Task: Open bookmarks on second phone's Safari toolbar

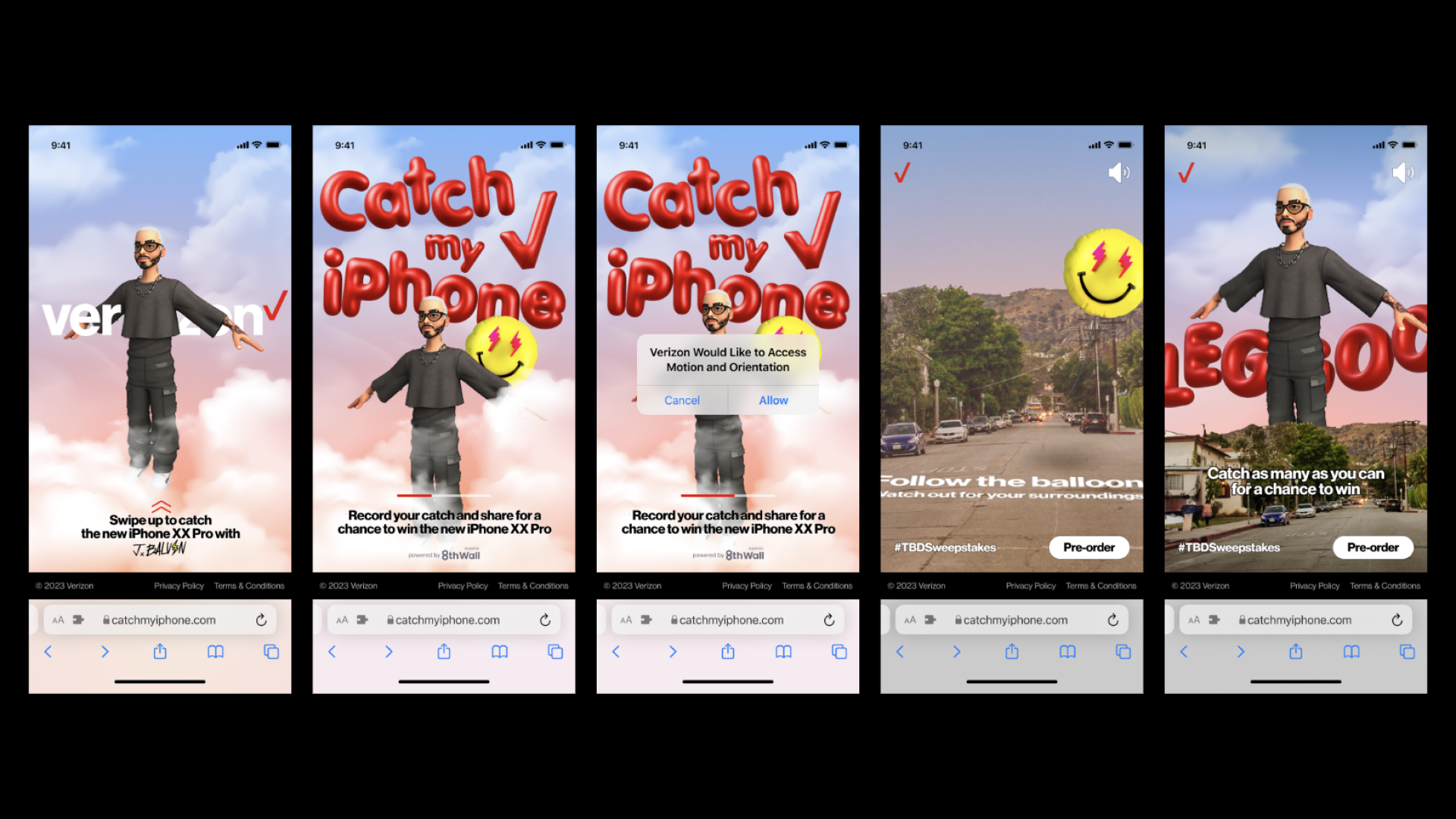Action: (x=500, y=652)
